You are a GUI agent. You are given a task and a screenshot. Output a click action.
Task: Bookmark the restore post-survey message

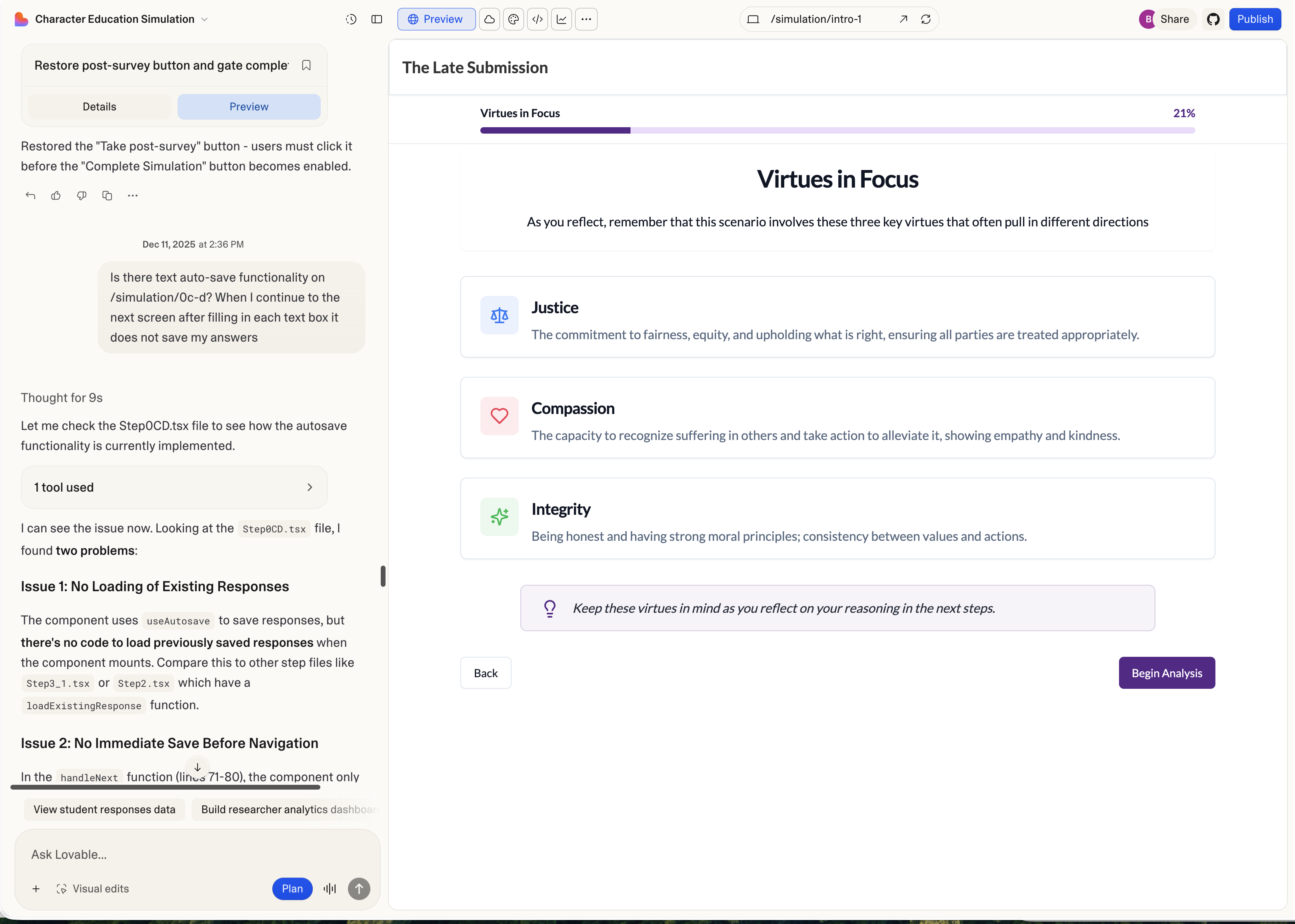pyautogui.click(x=306, y=66)
